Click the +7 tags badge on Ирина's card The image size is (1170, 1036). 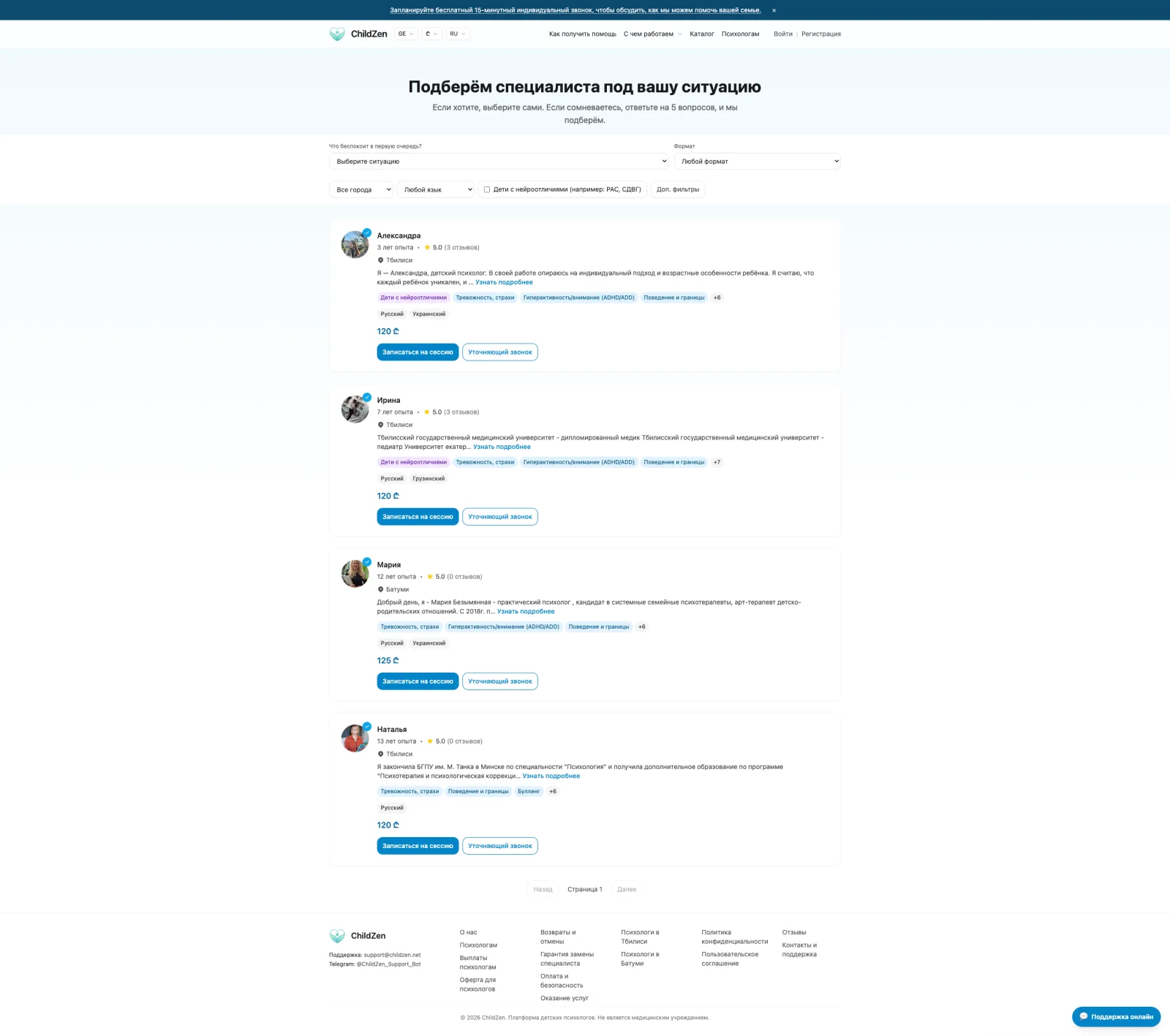pyautogui.click(x=717, y=462)
